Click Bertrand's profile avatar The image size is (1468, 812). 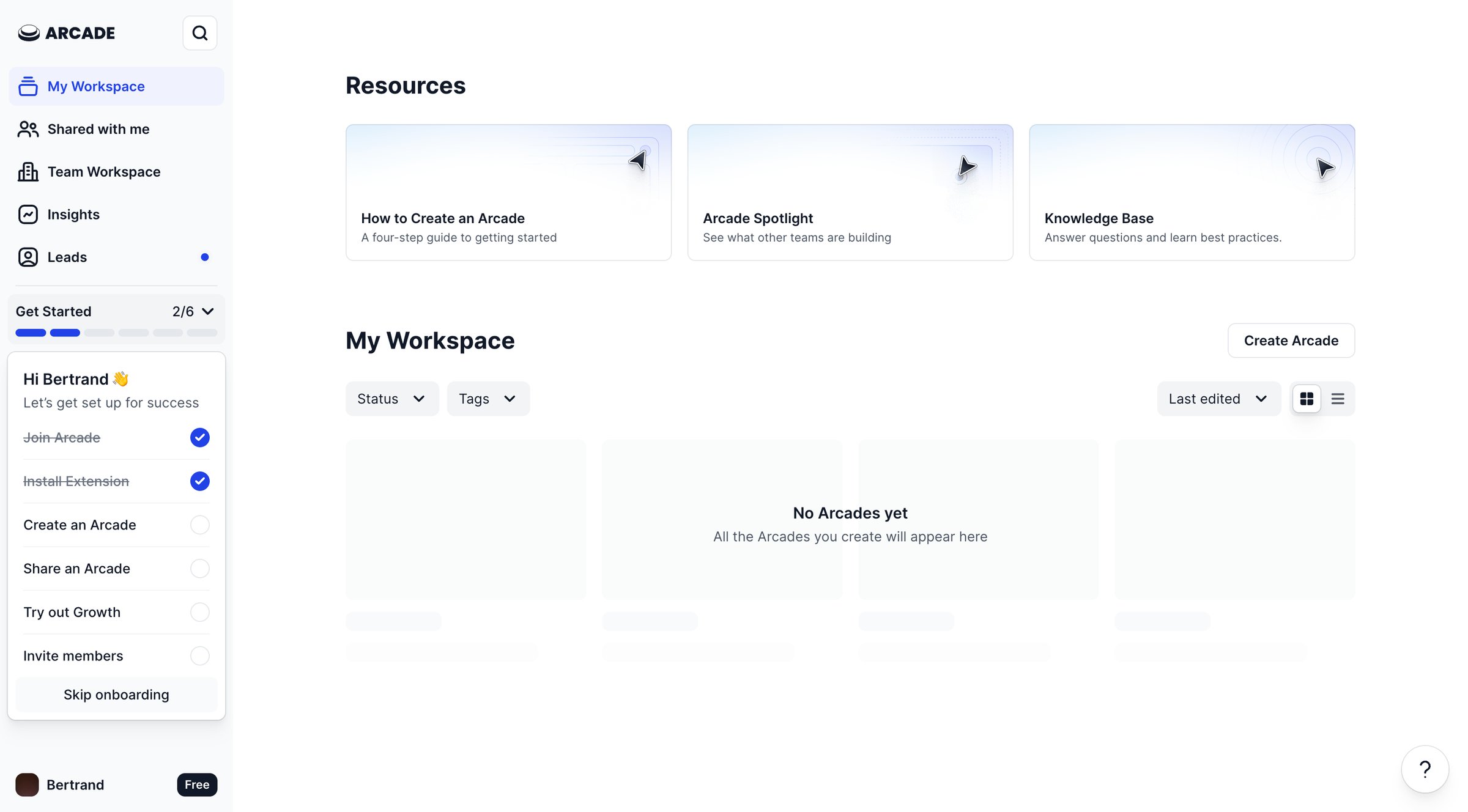click(x=27, y=784)
